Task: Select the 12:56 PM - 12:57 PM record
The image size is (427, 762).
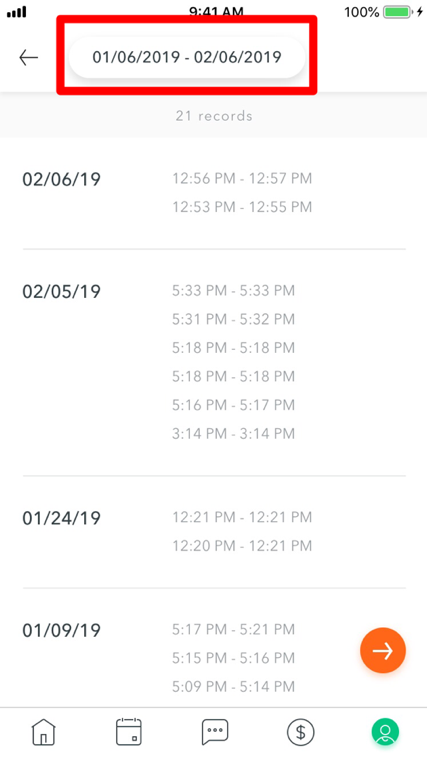Action: [242, 178]
